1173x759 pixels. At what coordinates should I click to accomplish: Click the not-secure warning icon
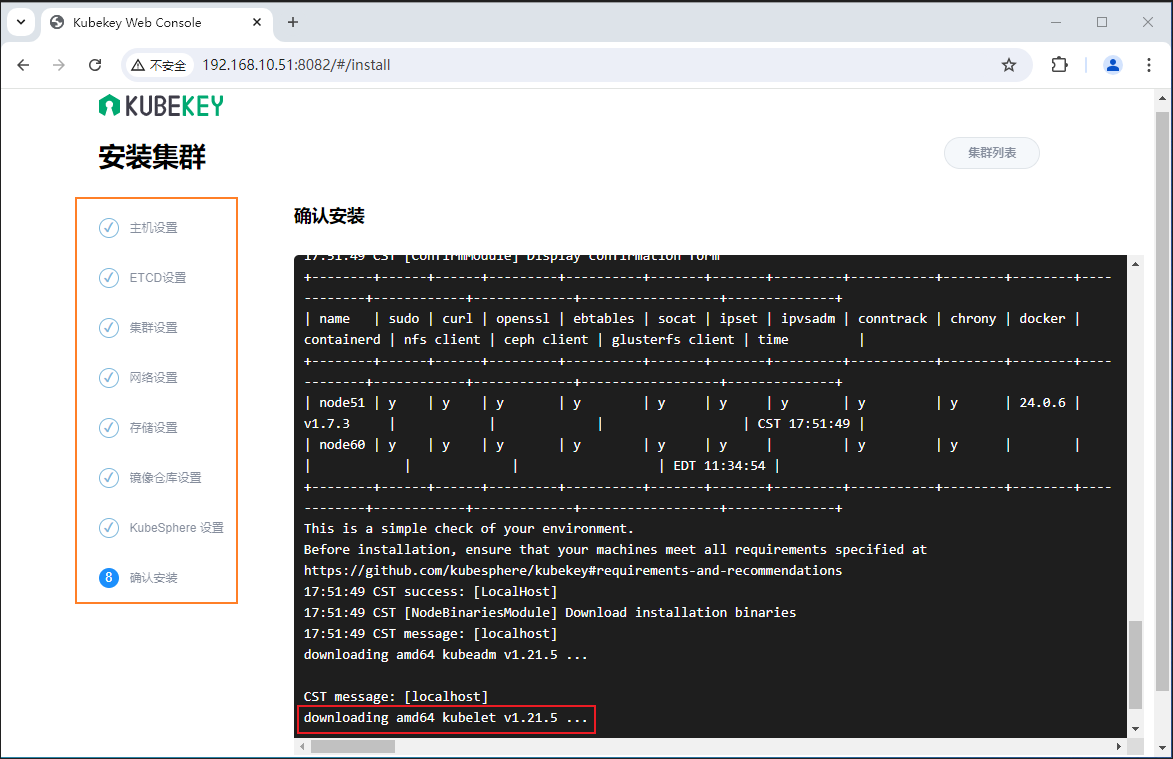point(138,65)
